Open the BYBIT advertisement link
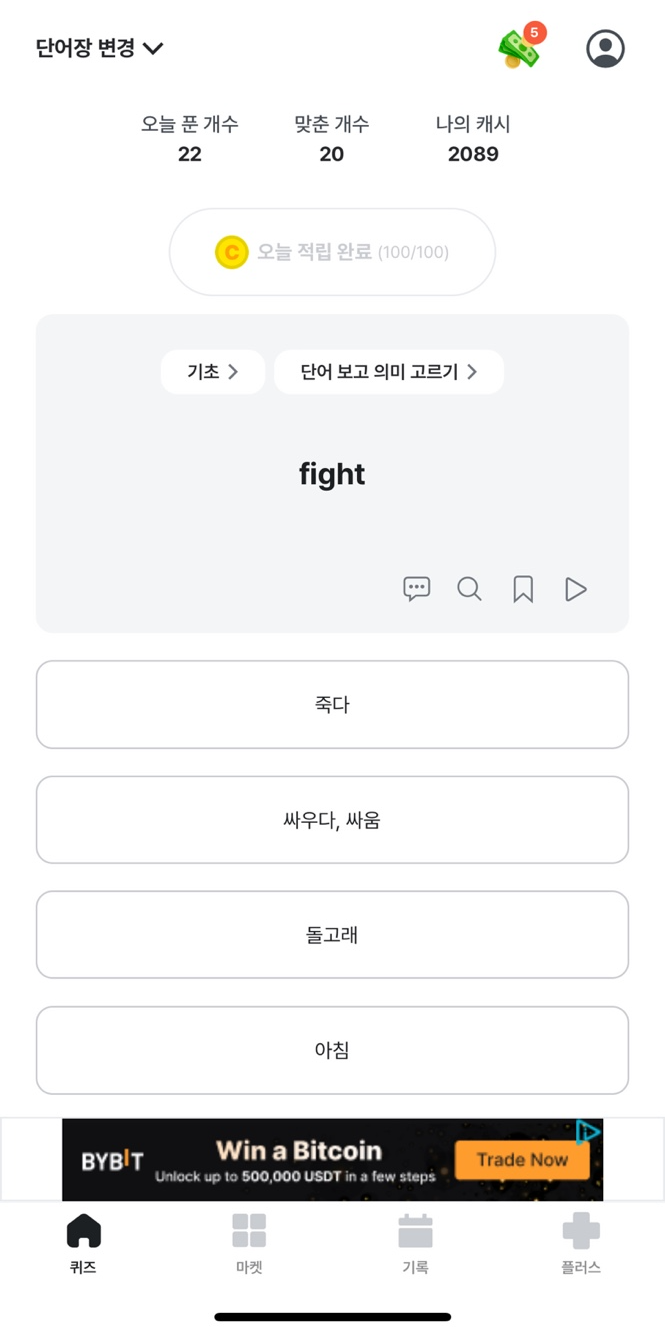665x1335 pixels. (332, 1158)
